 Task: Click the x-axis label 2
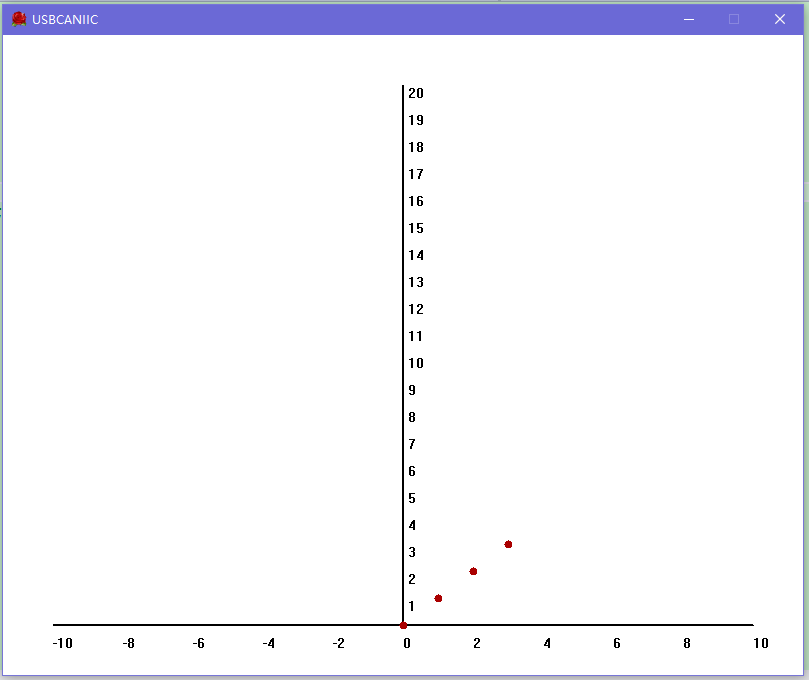477,643
